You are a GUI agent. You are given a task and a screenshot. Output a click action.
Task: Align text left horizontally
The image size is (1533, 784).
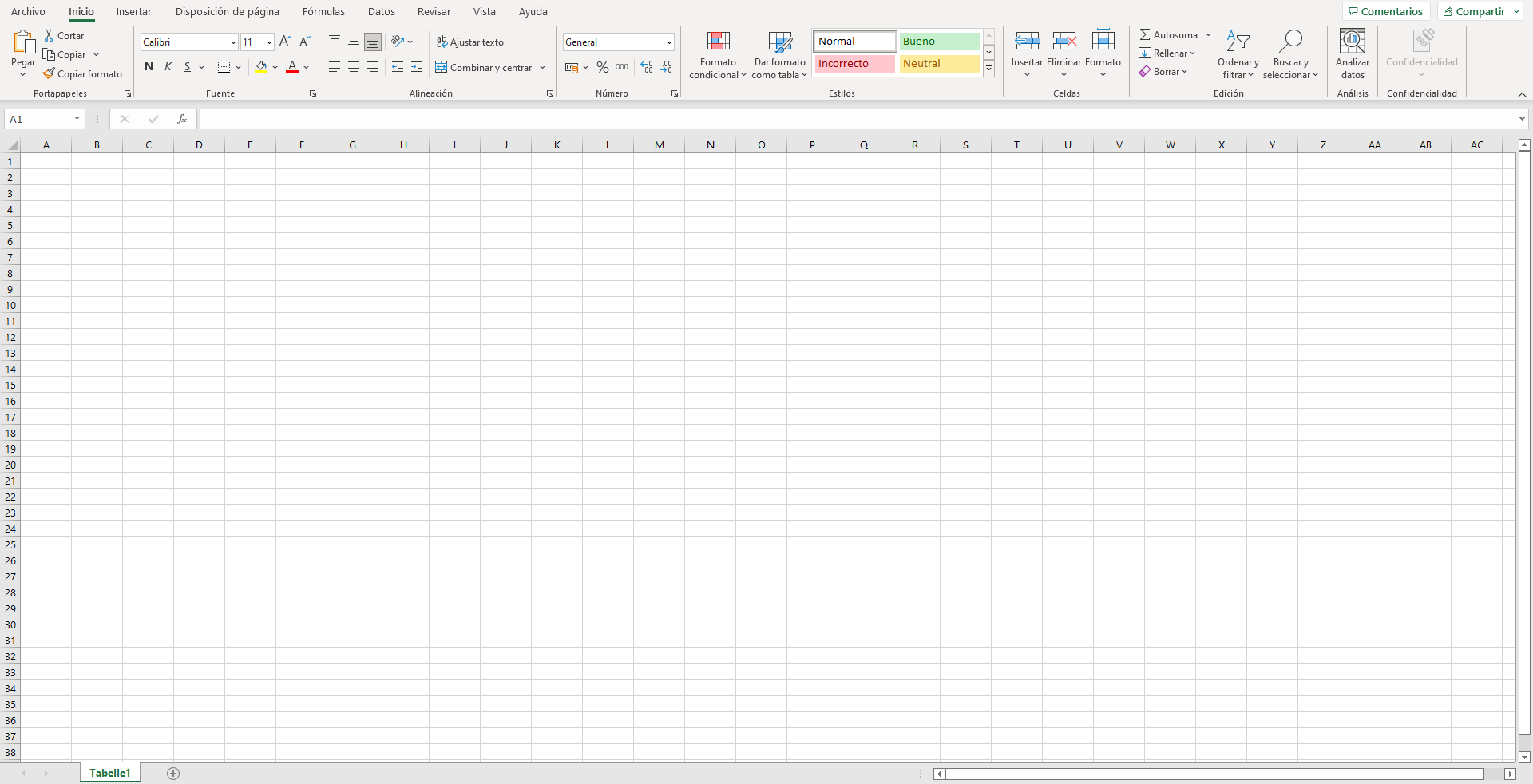pos(335,67)
